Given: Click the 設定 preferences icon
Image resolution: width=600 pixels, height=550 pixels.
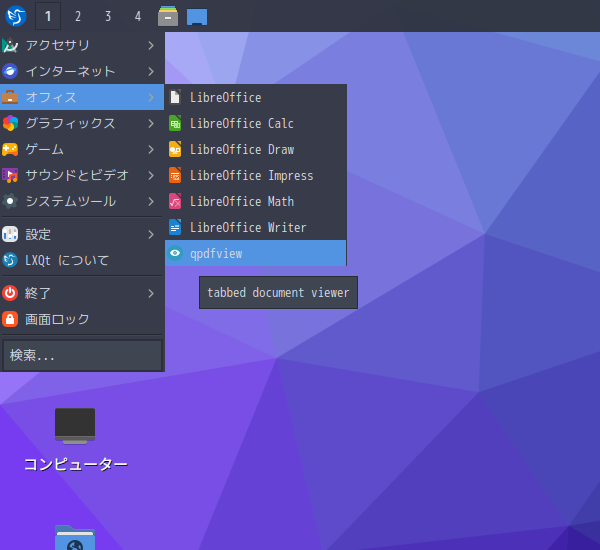Looking at the screenshot, I should 10,234.
